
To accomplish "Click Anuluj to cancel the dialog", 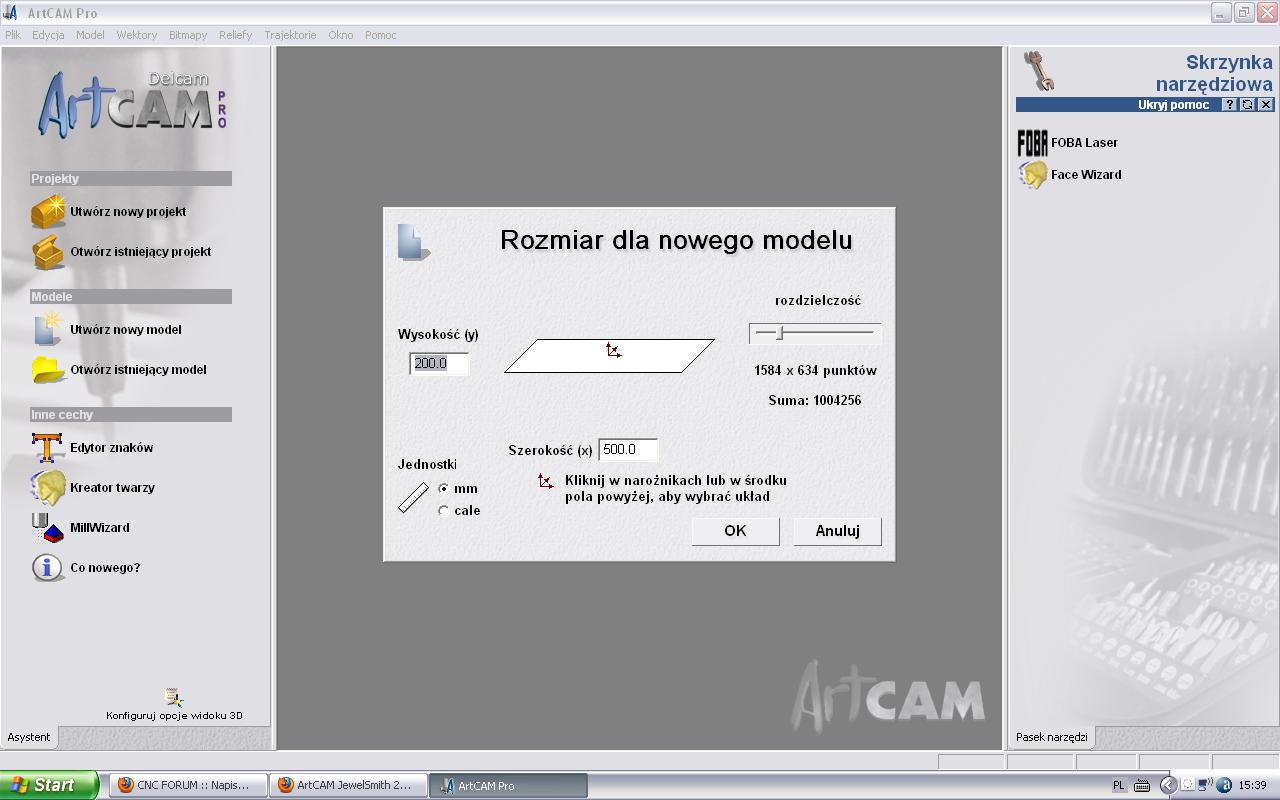I will point(837,531).
